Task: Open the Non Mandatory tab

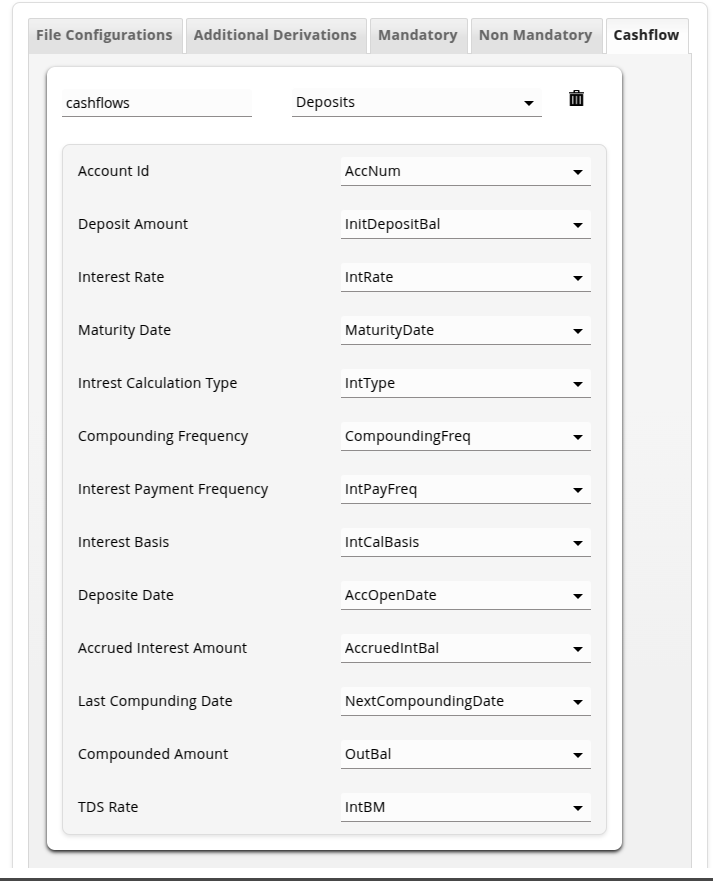Action: [535, 35]
